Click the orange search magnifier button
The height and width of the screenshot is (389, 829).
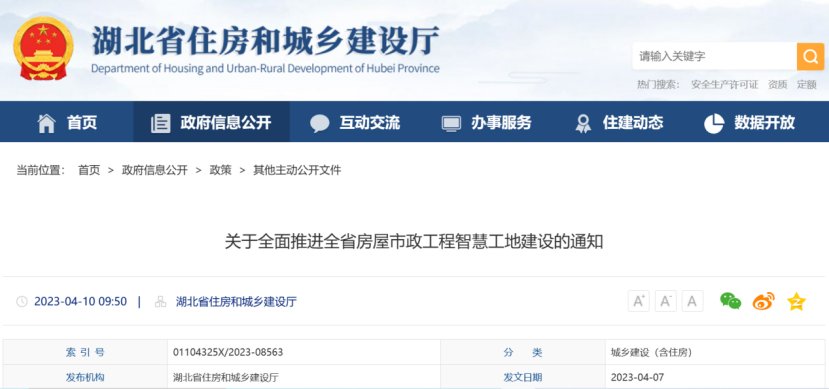point(810,57)
